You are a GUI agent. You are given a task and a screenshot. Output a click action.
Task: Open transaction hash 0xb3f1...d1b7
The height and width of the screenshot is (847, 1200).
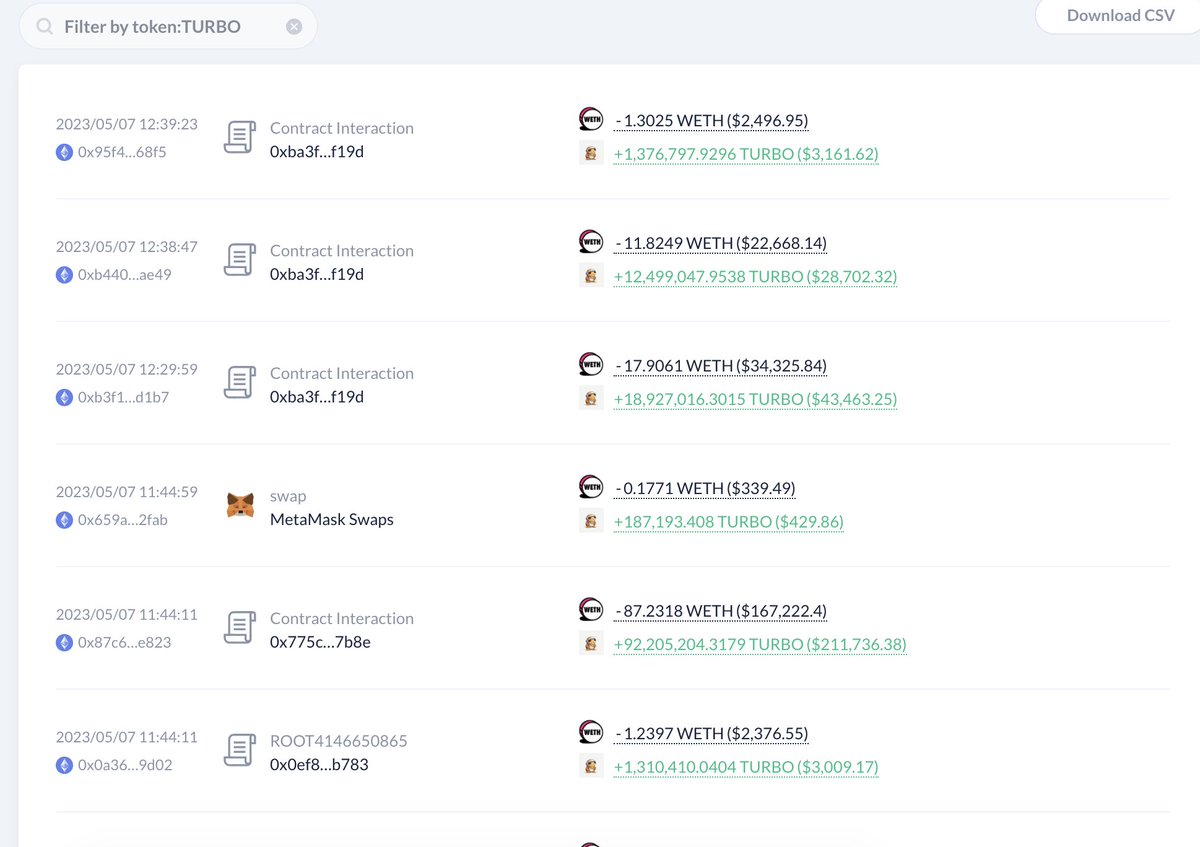(123, 397)
